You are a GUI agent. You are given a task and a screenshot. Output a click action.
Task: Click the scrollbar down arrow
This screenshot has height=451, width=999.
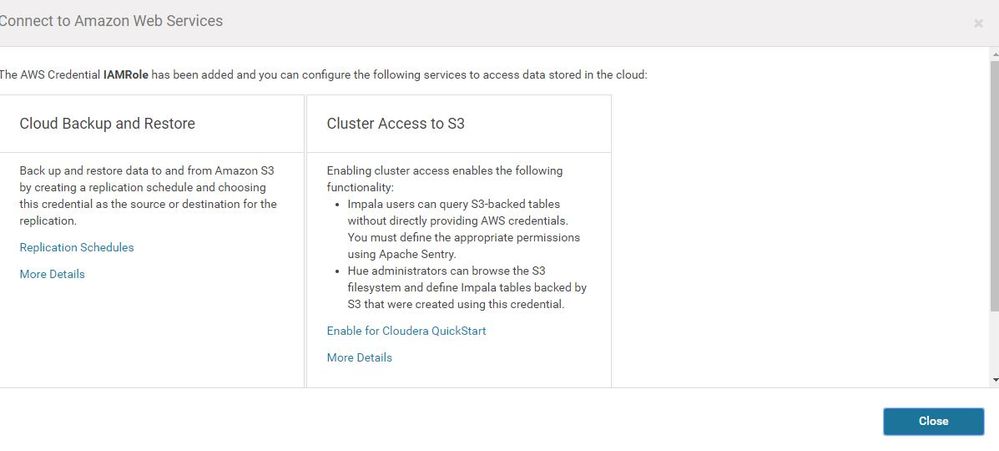point(993,380)
